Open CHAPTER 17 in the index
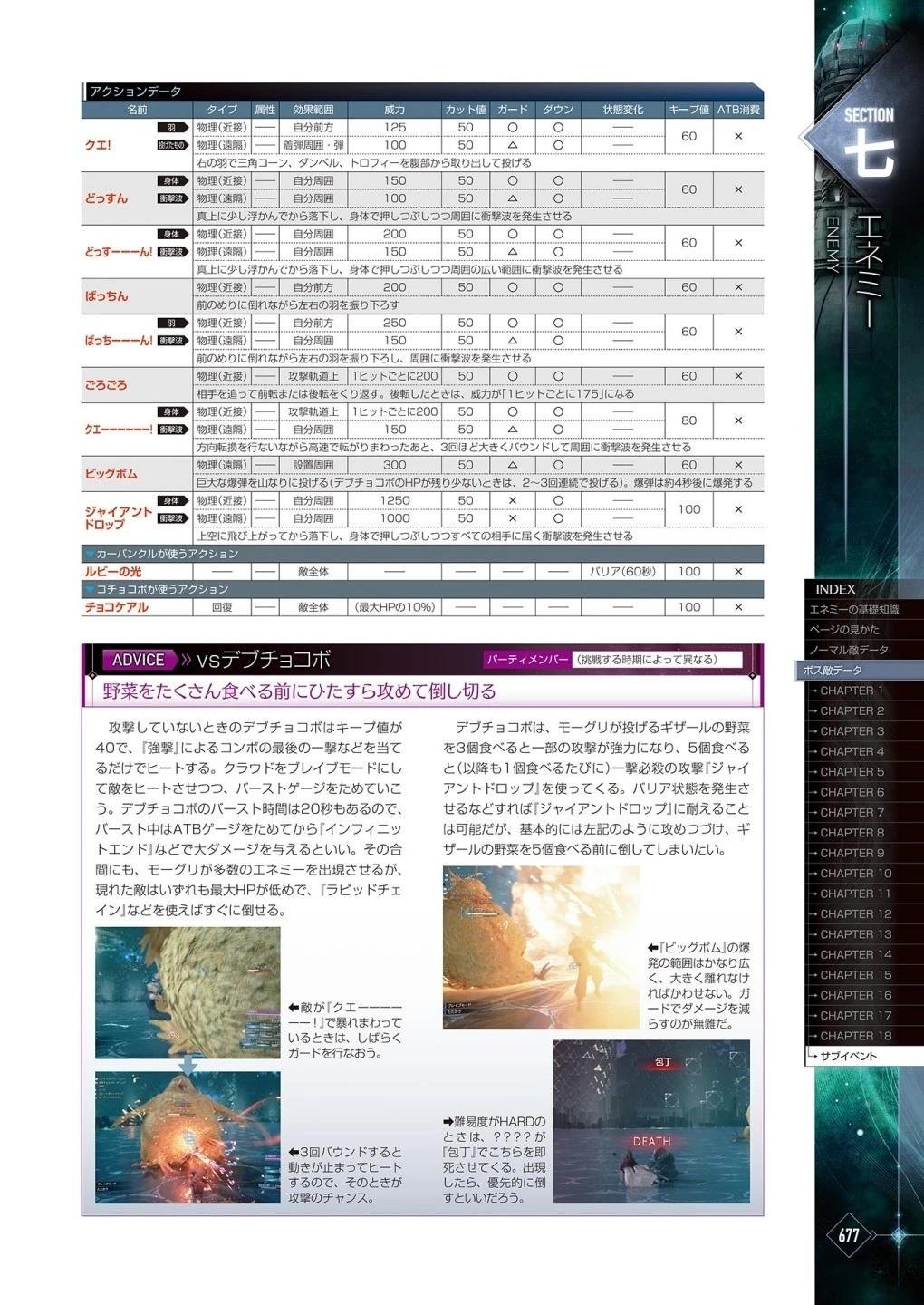This screenshot has width=924, height=1305. 855,1016
